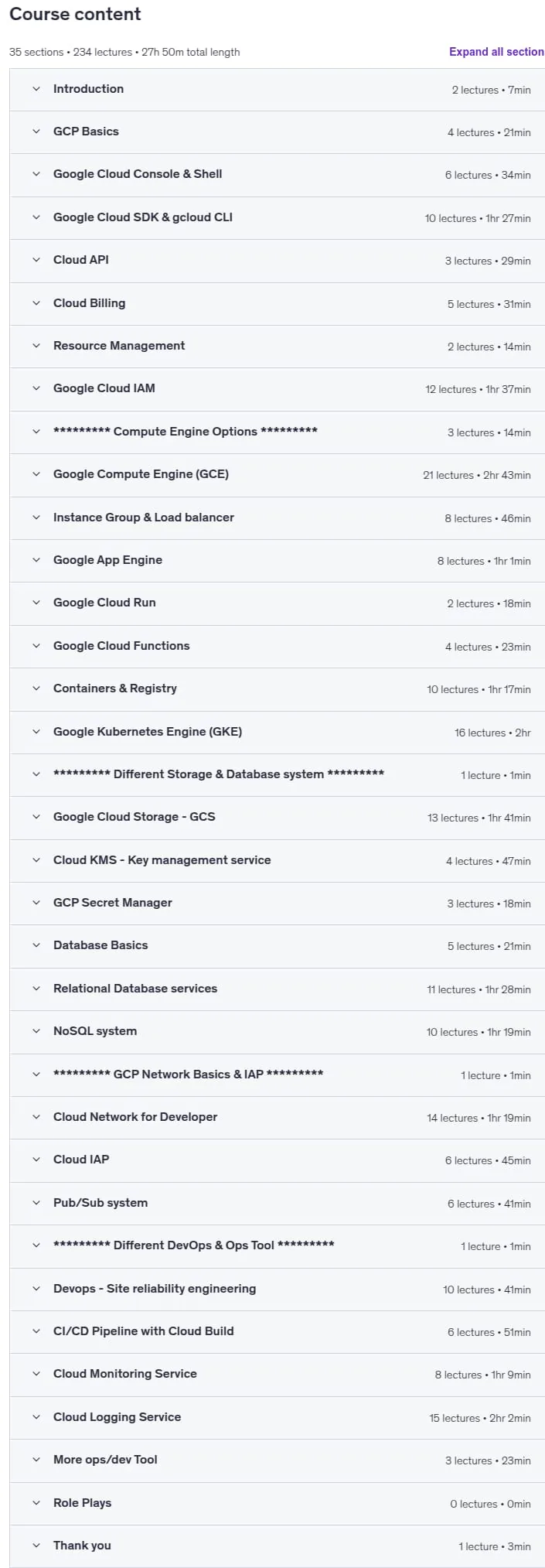Select the Google Cloud Storage - GCS section
545x1568 pixels.
point(277,818)
